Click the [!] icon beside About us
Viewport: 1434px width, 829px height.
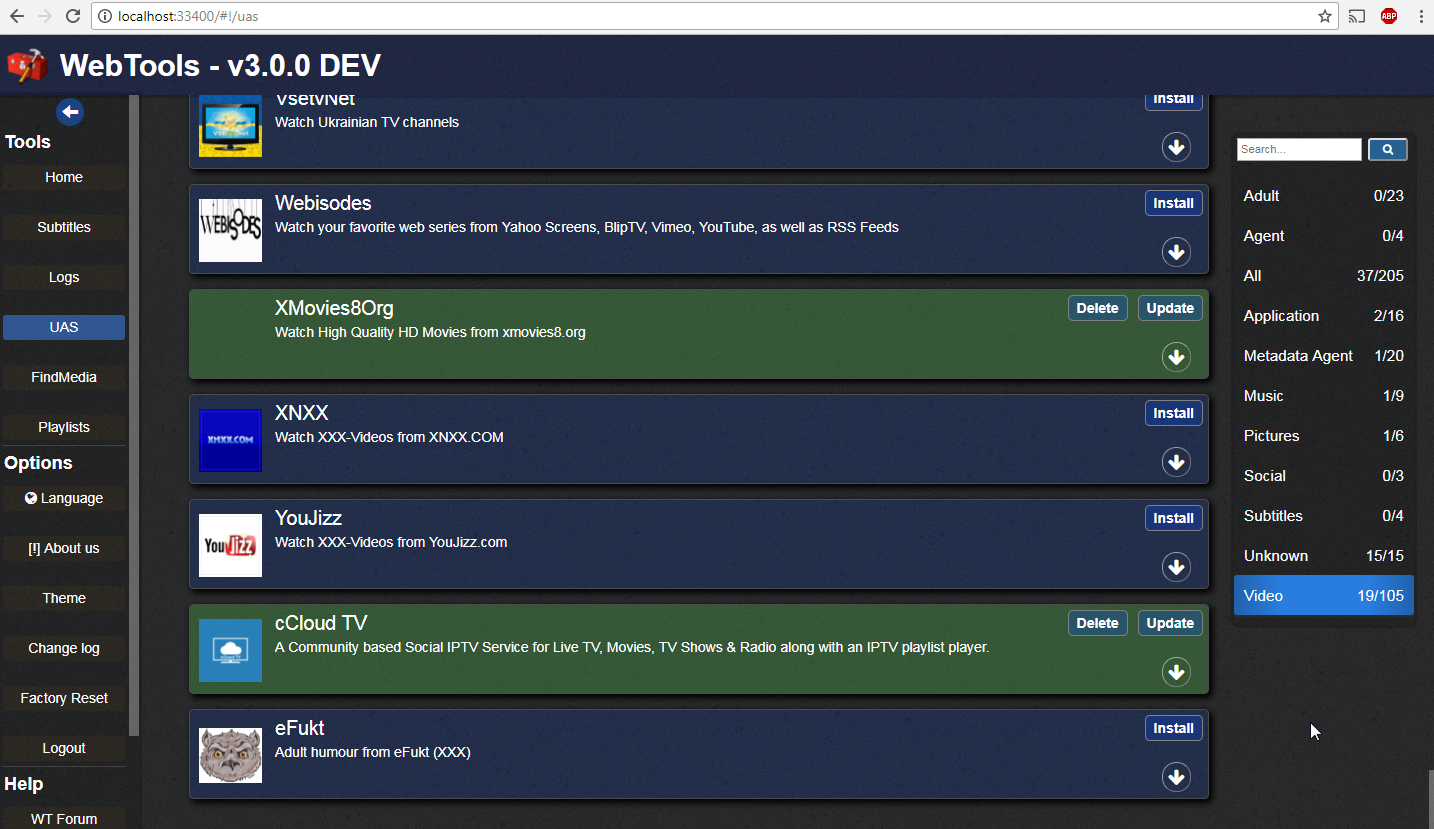click(x=32, y=548)
